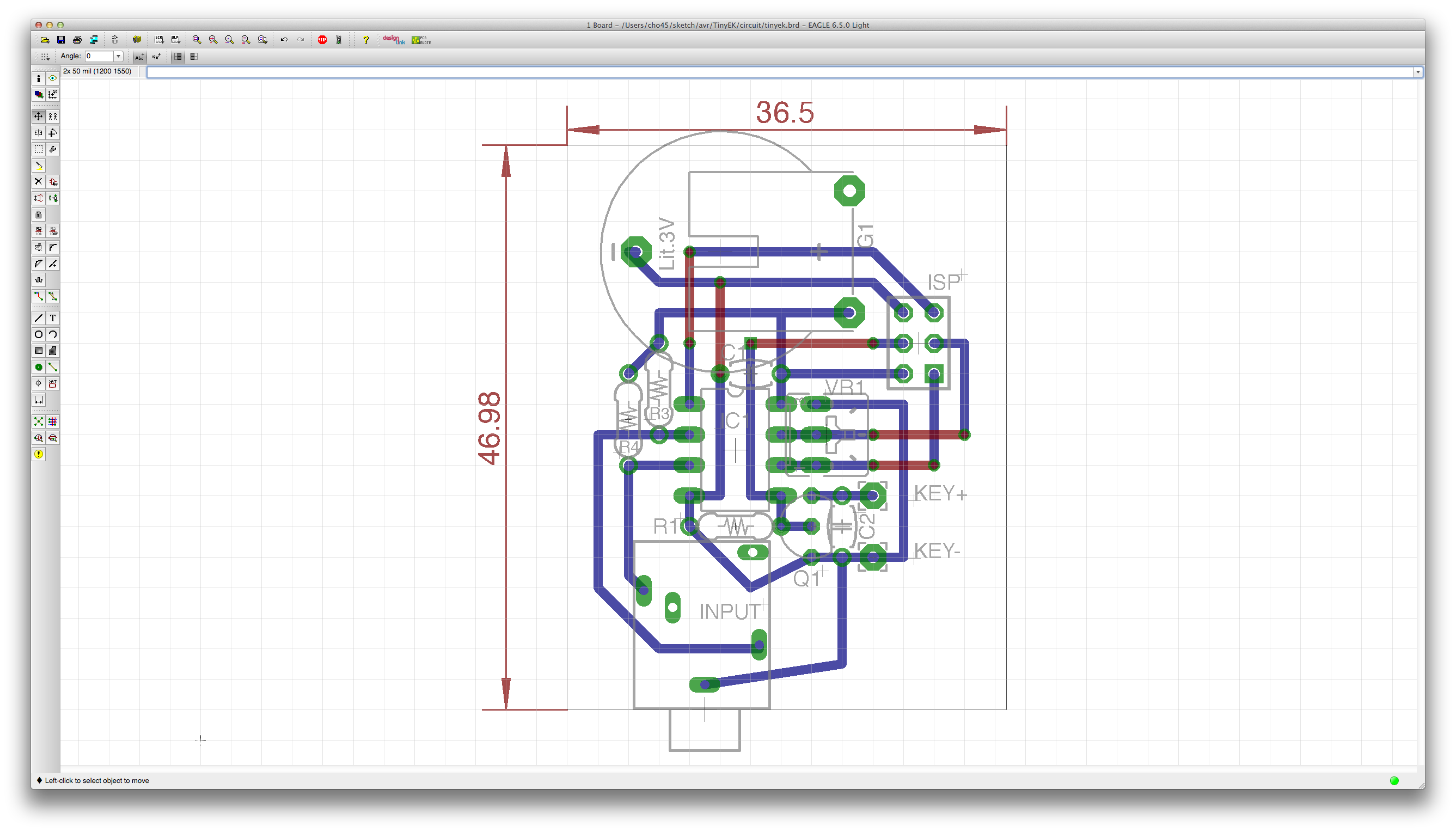Open the designlink search button

click(394, 39)
